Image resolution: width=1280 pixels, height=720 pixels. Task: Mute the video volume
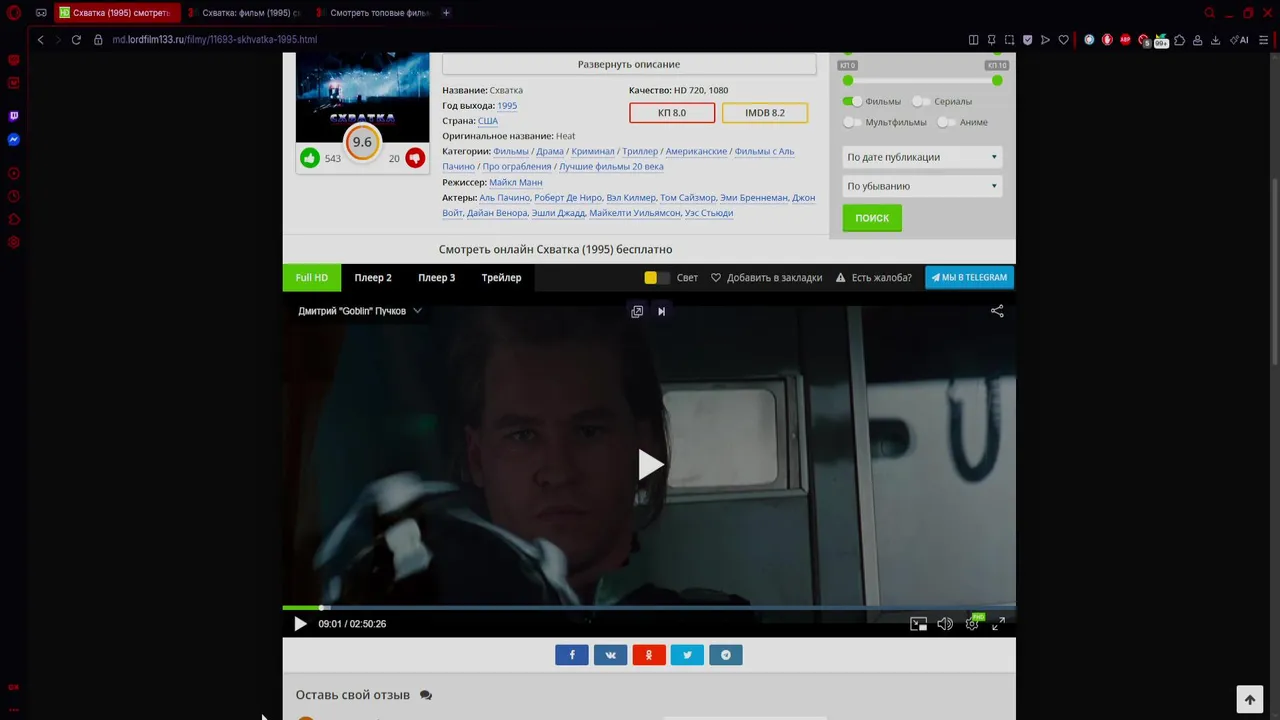point(945,624)
